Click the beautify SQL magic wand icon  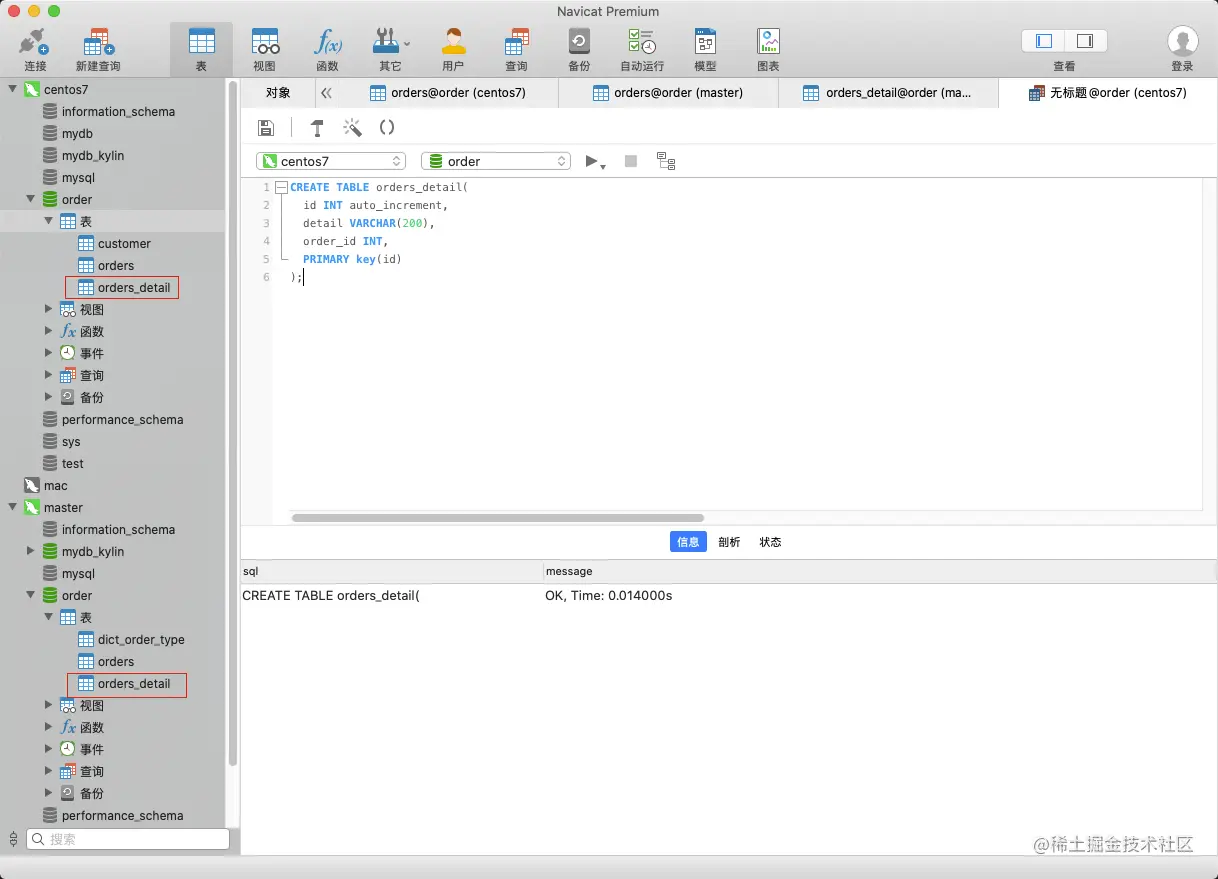pos(352,127)
